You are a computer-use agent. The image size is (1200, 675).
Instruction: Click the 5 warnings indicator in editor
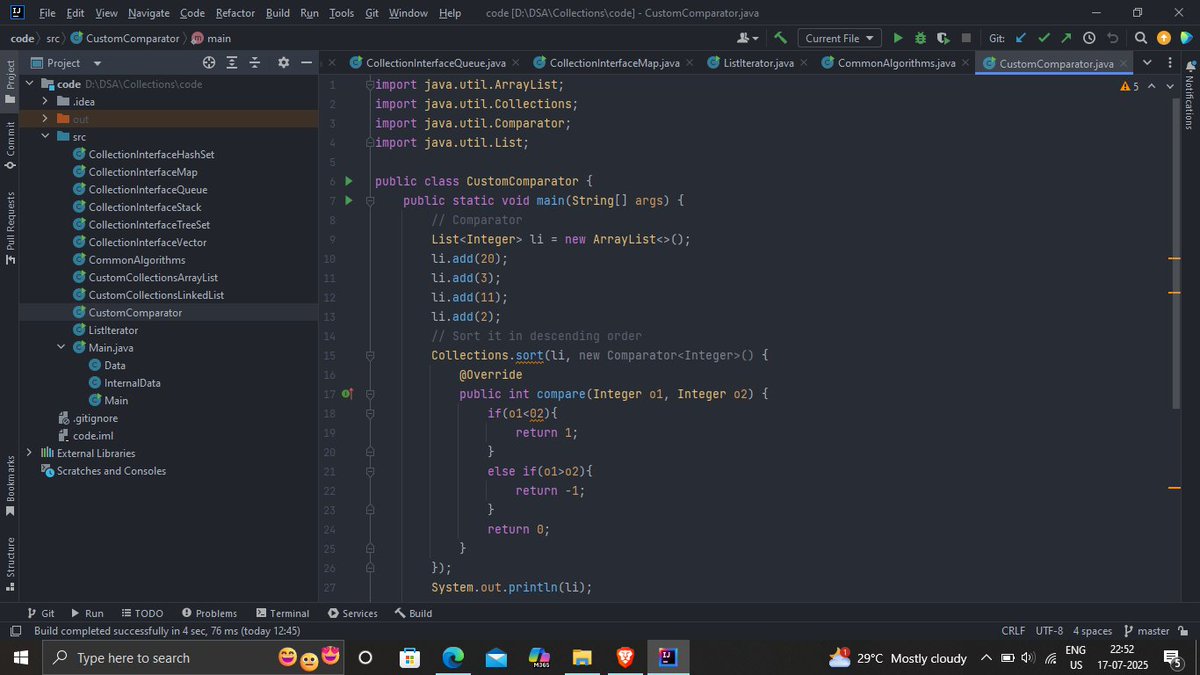(x=1130, y=87)
